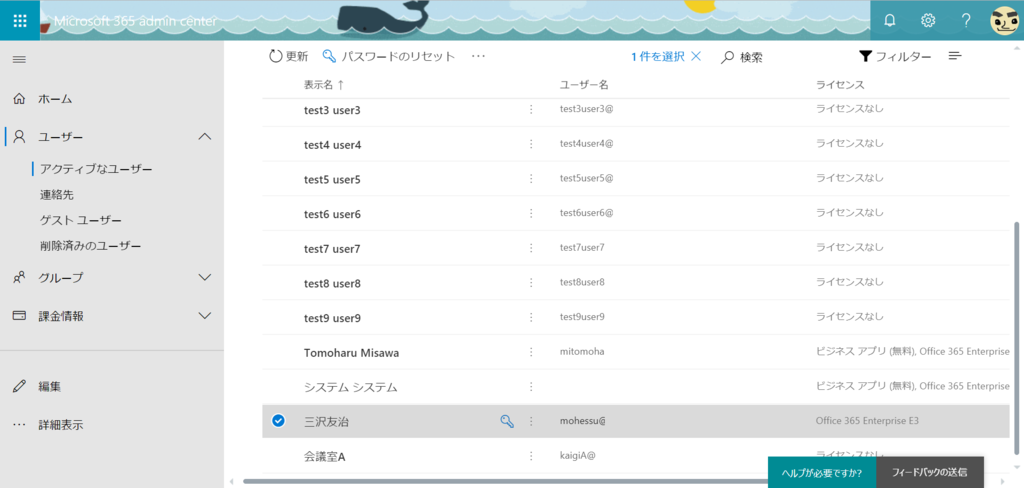This screenshot has width=1024, height=488.
Task: Click 編集 to customize navigation
Action: (50, 387)
